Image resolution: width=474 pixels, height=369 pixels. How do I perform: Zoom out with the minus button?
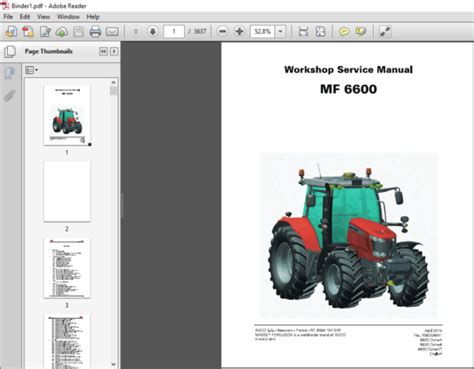[x=223, y=32]
